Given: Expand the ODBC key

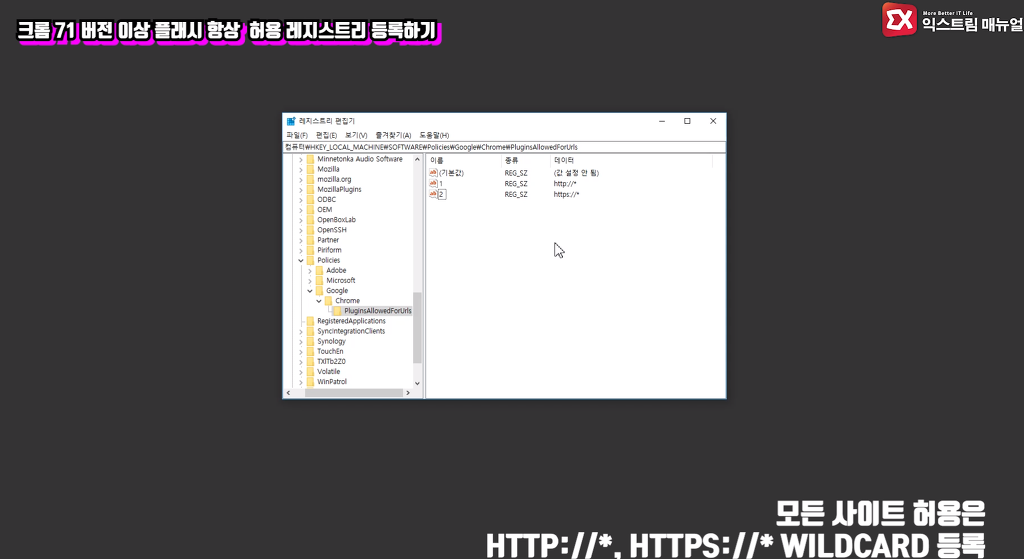Looking at the screenshot, I should pos(301,199).
